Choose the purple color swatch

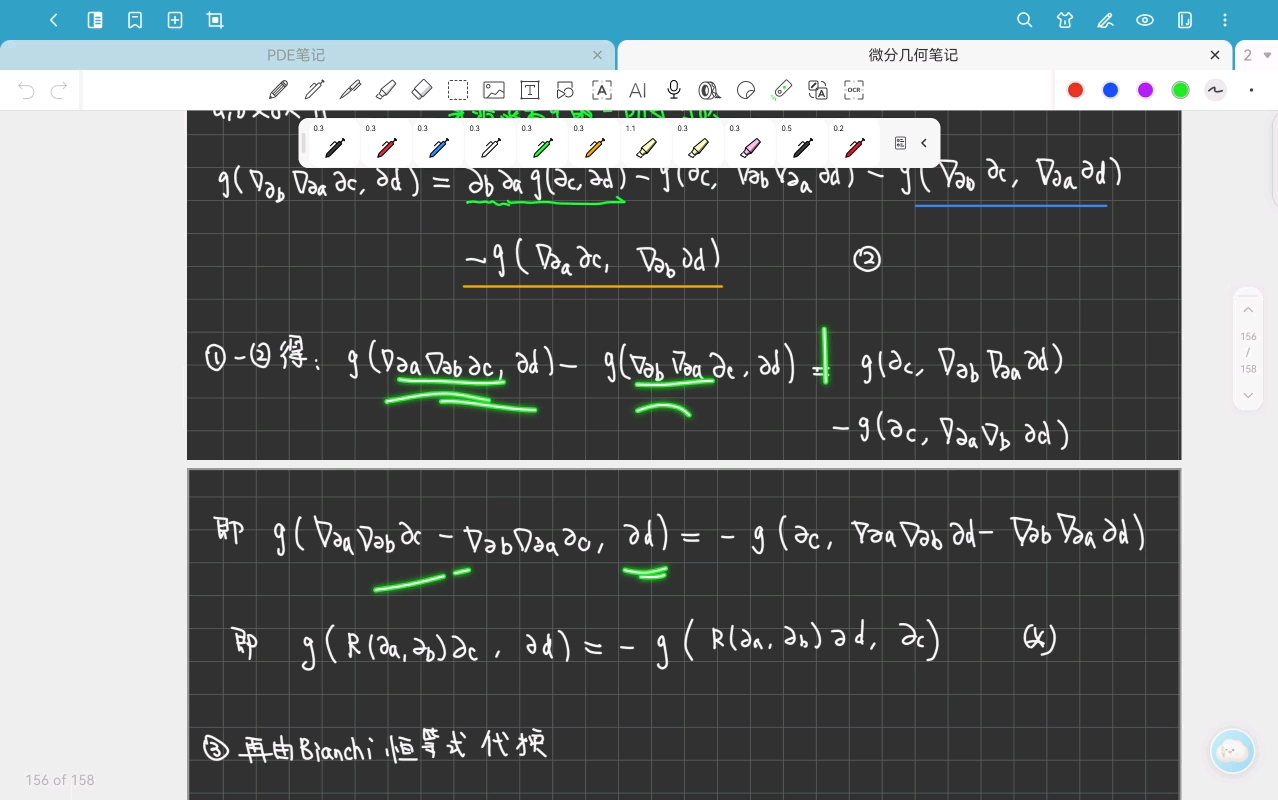1146,90
